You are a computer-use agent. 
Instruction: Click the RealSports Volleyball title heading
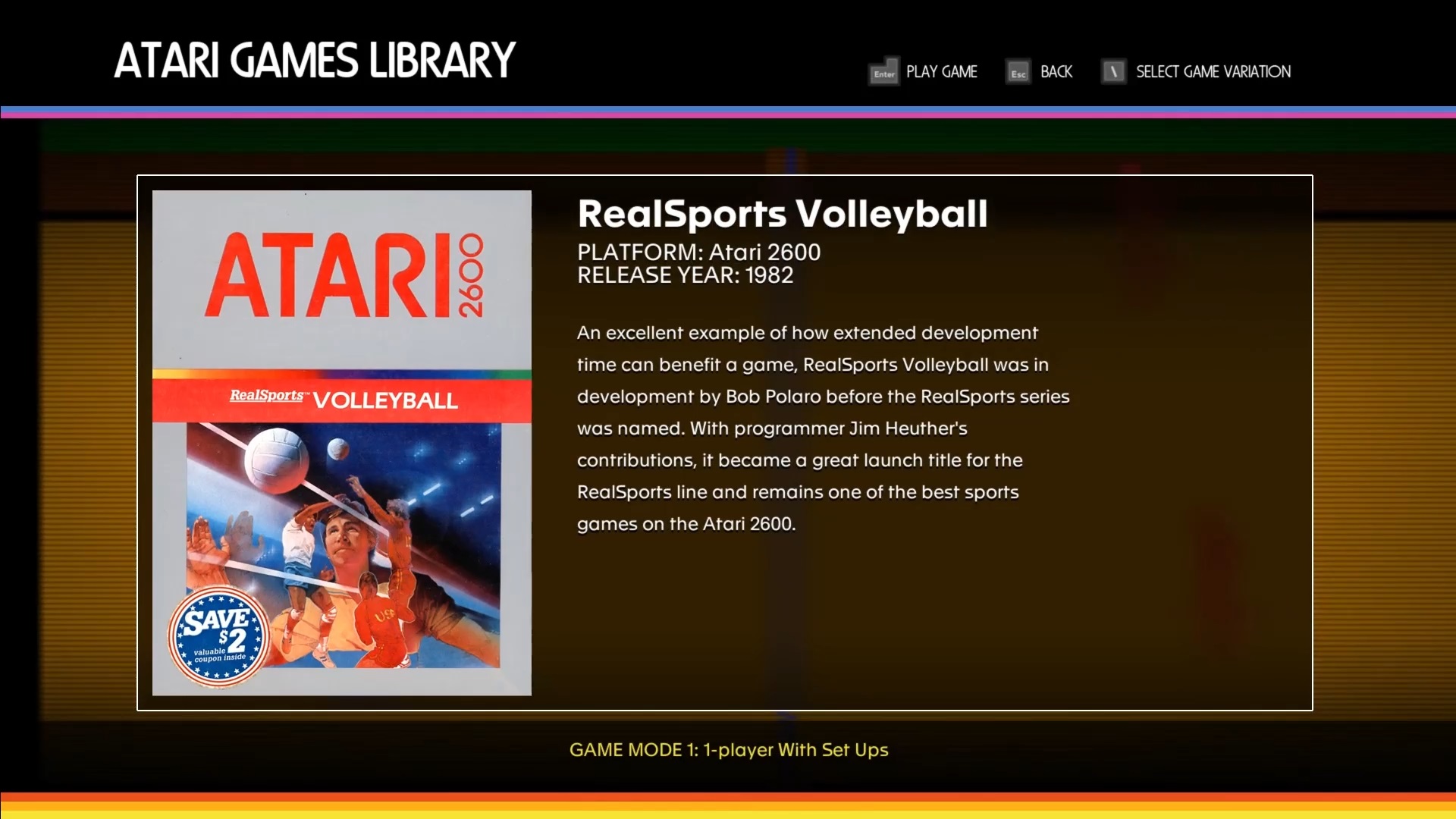point(783,214)
